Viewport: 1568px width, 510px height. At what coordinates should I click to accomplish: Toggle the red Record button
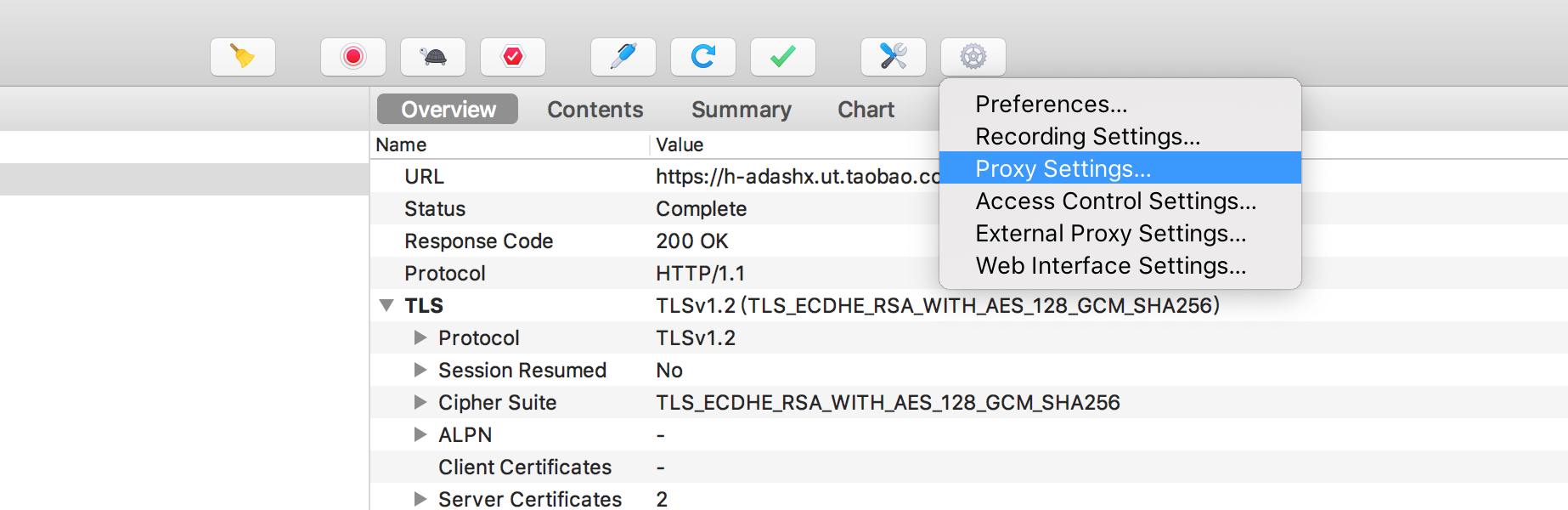coord(353,57)
